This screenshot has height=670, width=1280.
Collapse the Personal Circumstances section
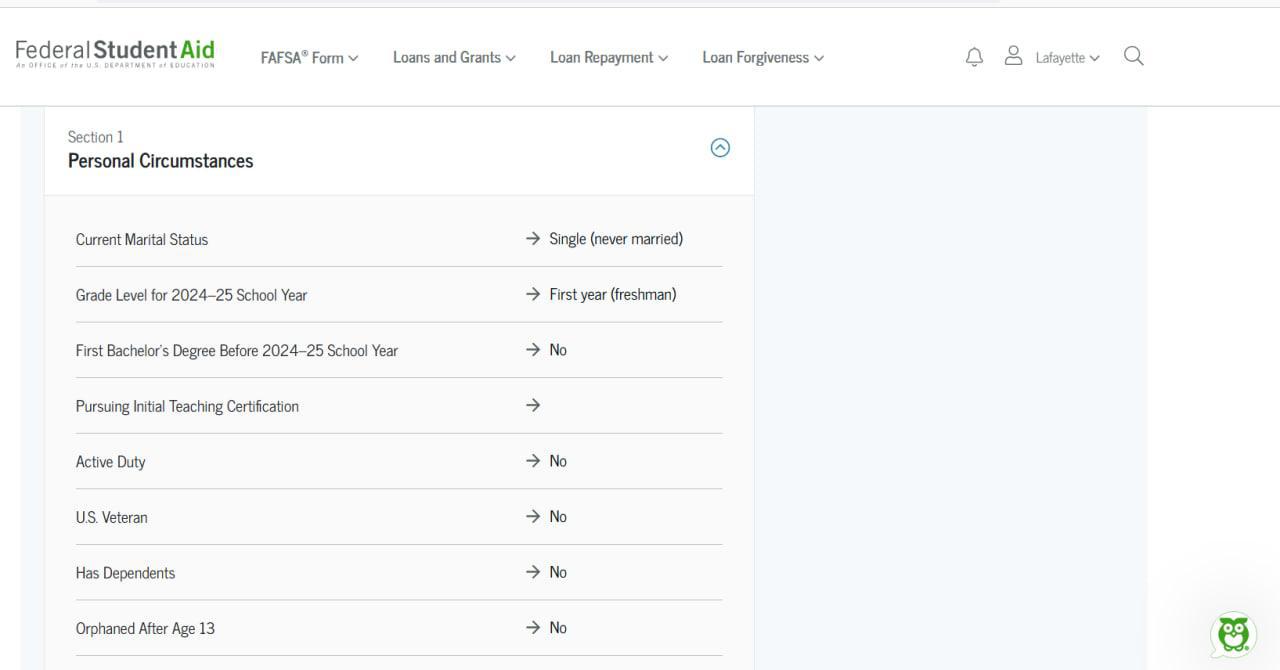pyautogui.click(x=720, y=148)
